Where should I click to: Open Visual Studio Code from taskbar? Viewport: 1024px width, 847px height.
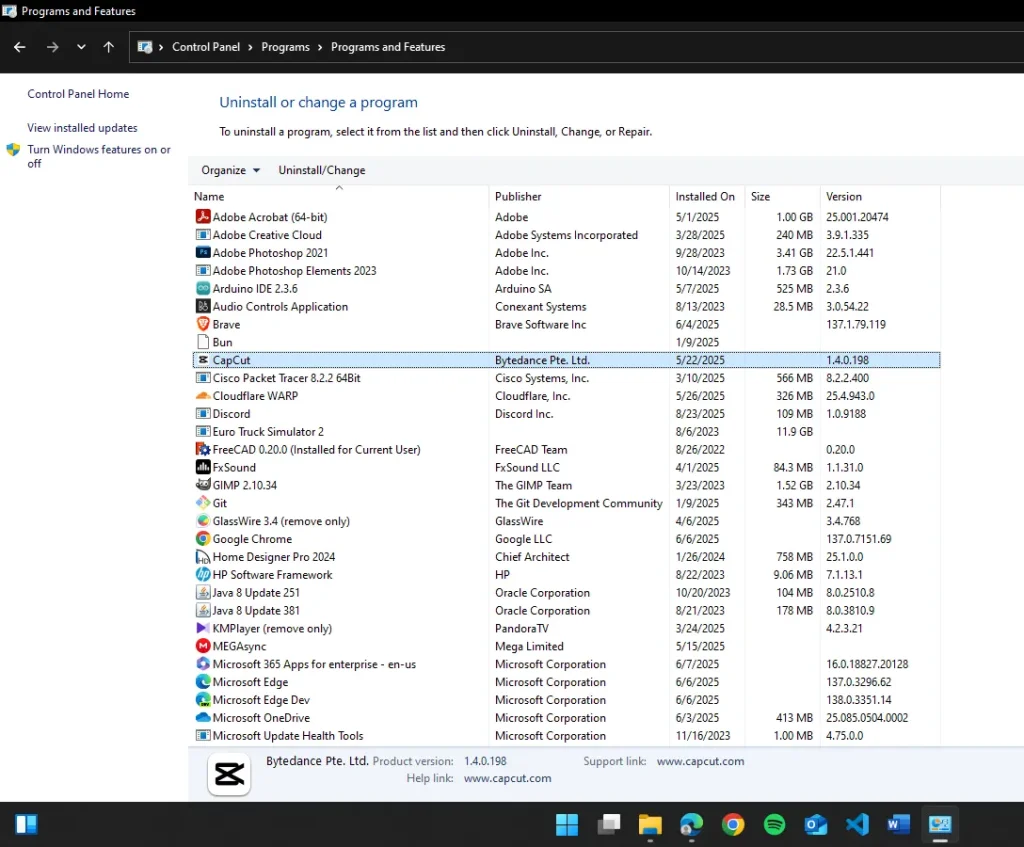click(857, 825)
